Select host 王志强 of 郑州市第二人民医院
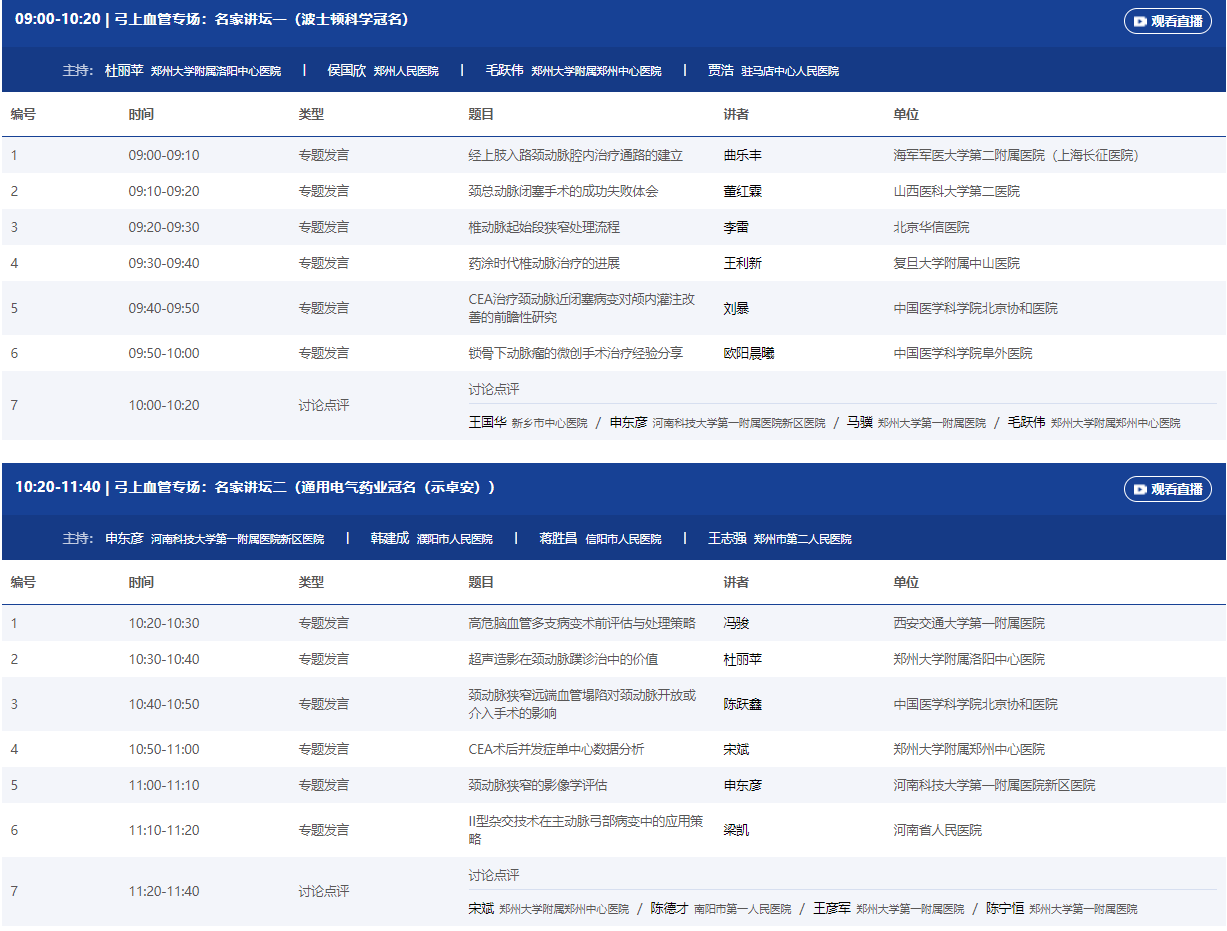 pyautogui.click(x=780, y=539)
